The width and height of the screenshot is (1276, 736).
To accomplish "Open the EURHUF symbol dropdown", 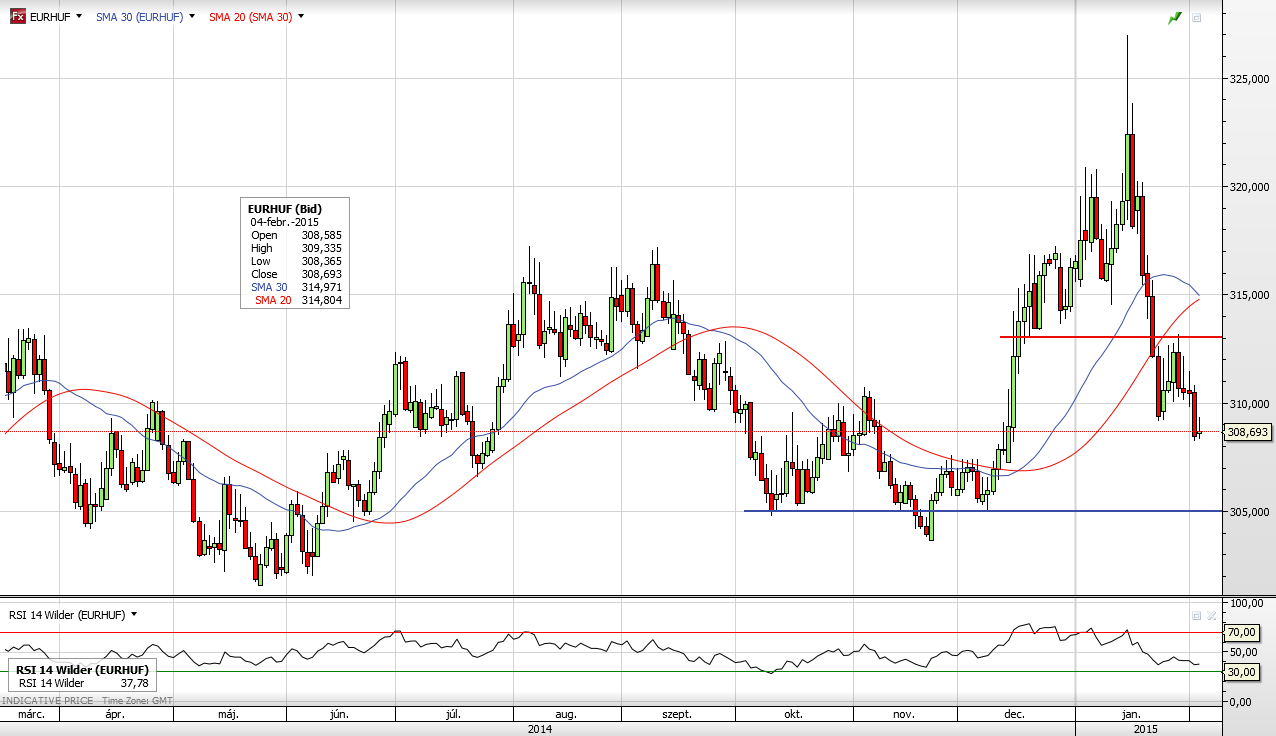I will pyautogui.click(x=79, y=17).
